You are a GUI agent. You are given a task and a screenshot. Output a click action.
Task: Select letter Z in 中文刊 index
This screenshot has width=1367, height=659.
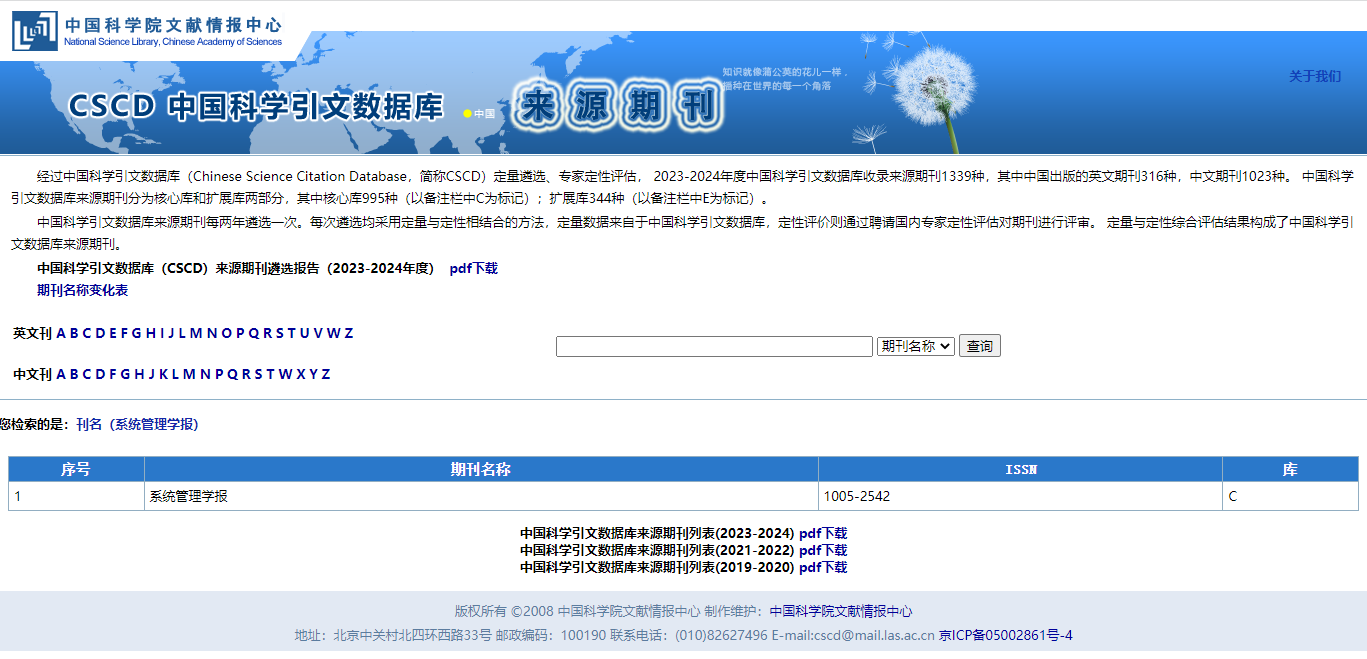[326, 374]
